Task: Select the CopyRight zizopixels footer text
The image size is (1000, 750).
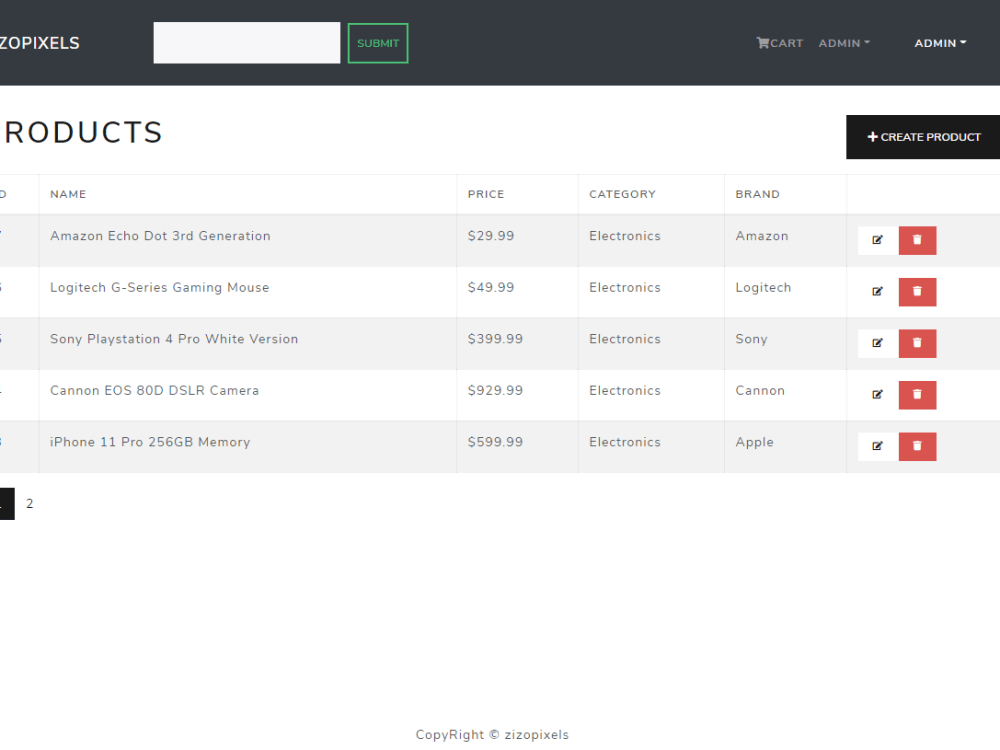Action: [x=492, y=735]
